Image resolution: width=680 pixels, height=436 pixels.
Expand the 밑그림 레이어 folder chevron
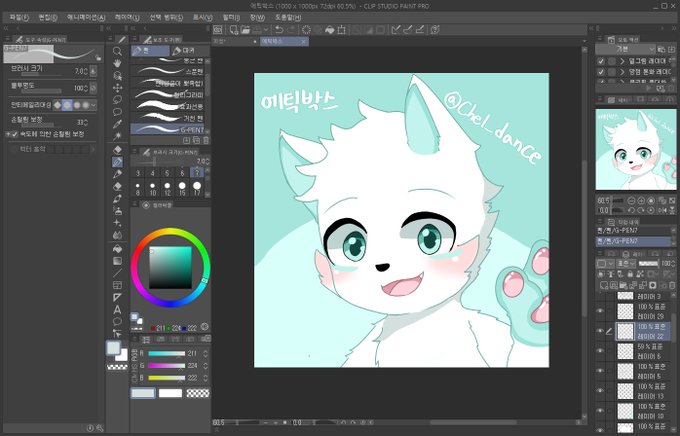[623, 61]
